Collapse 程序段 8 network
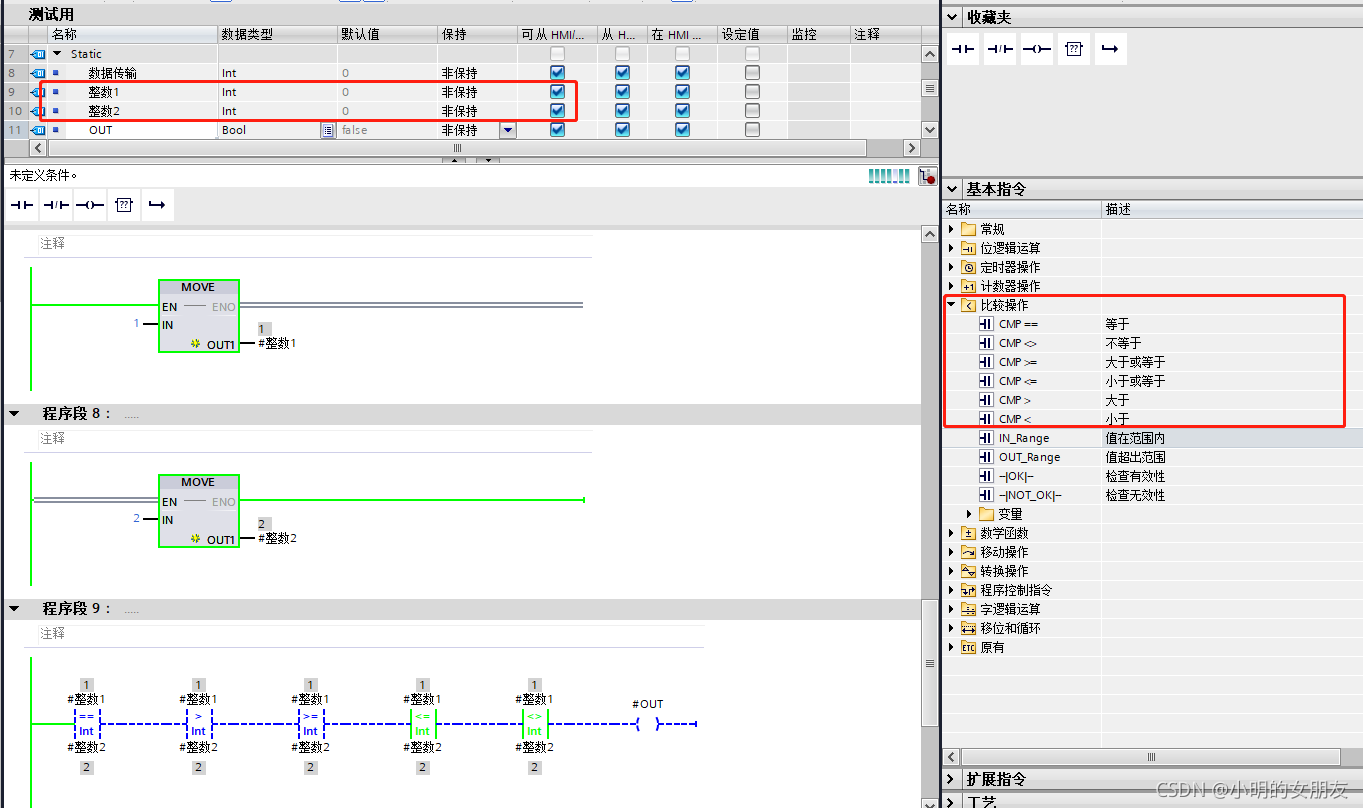 tap(14, 413)
